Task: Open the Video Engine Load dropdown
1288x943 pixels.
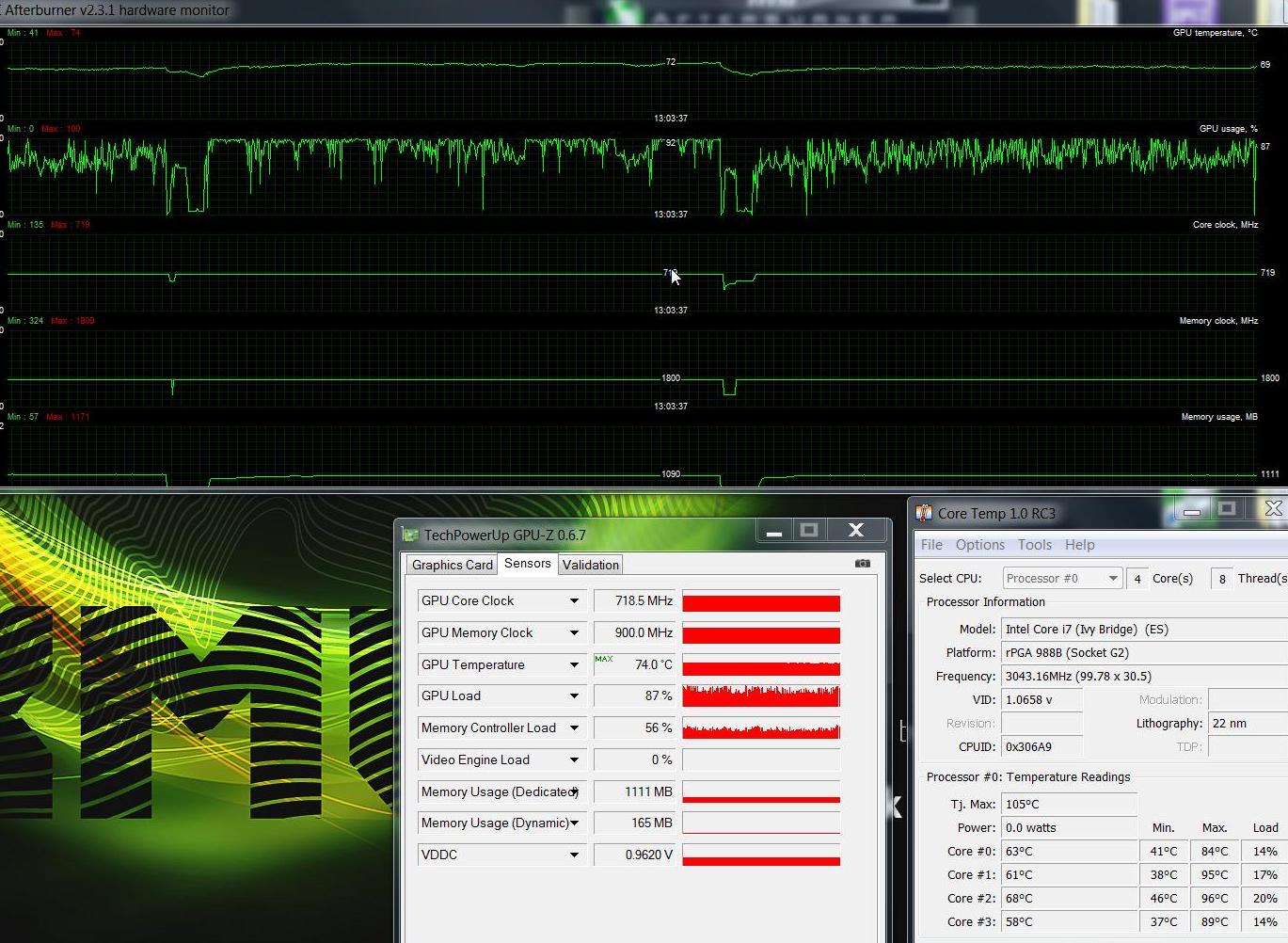Action: (574, 759)
